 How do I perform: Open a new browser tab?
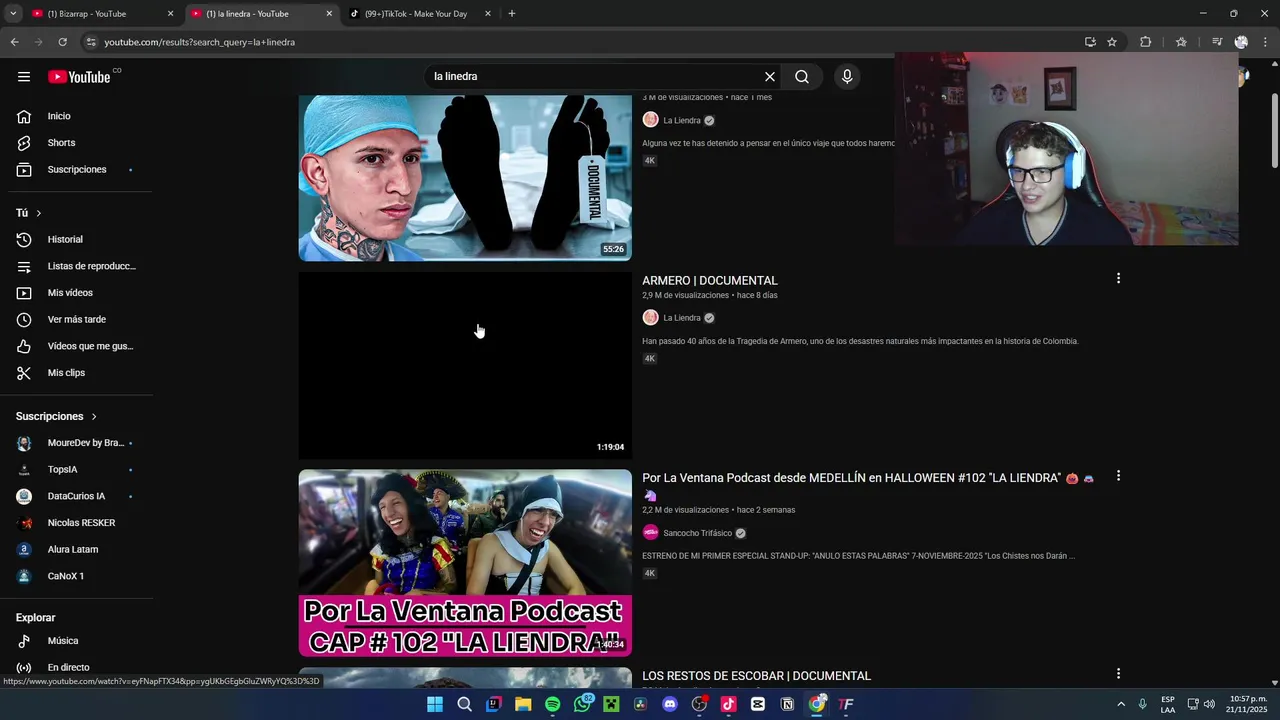pos(512,14)
